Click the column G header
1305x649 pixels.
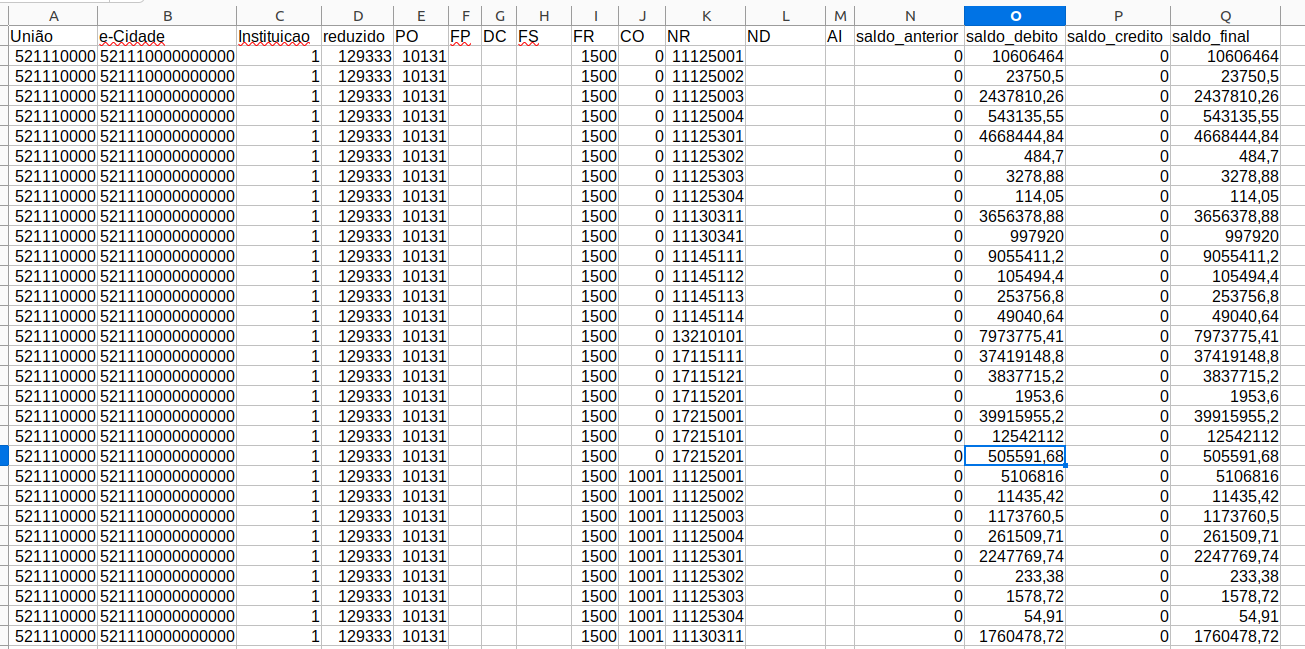pos(498,16)
